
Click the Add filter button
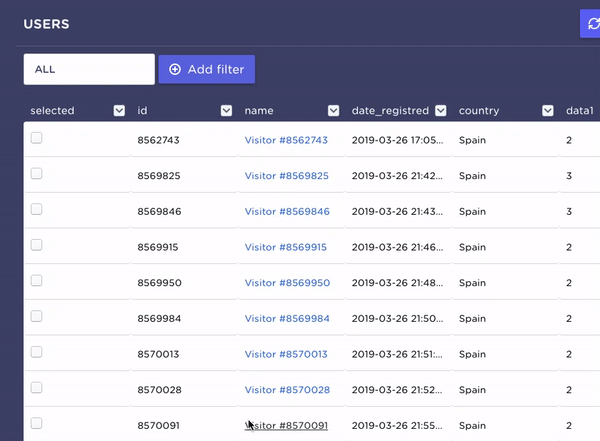click(x=207, y=69)
